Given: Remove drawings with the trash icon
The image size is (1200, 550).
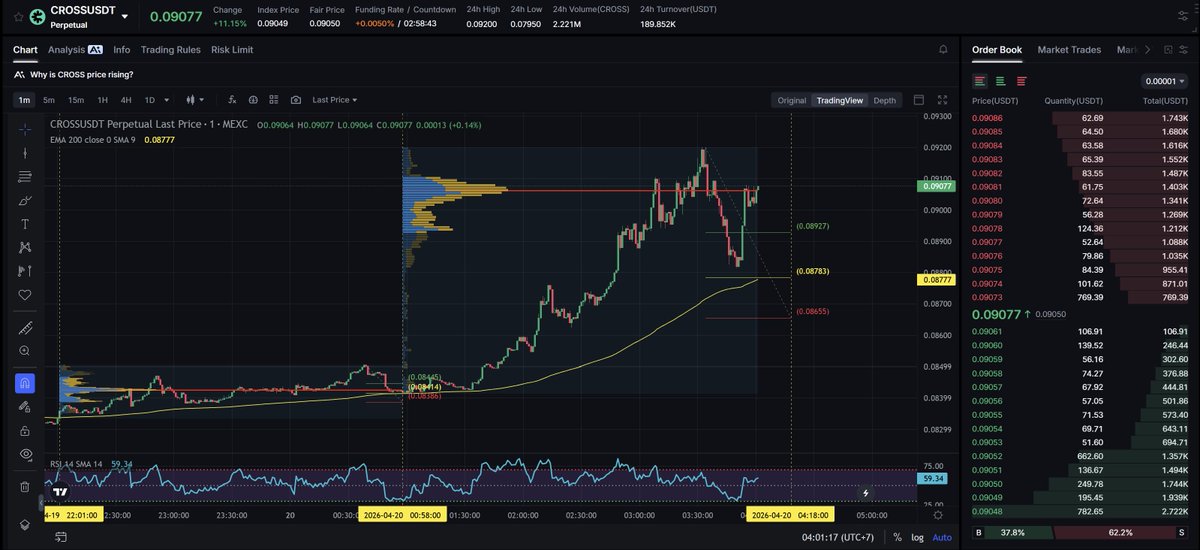Looking at the screenshot, I should point(24,487).
